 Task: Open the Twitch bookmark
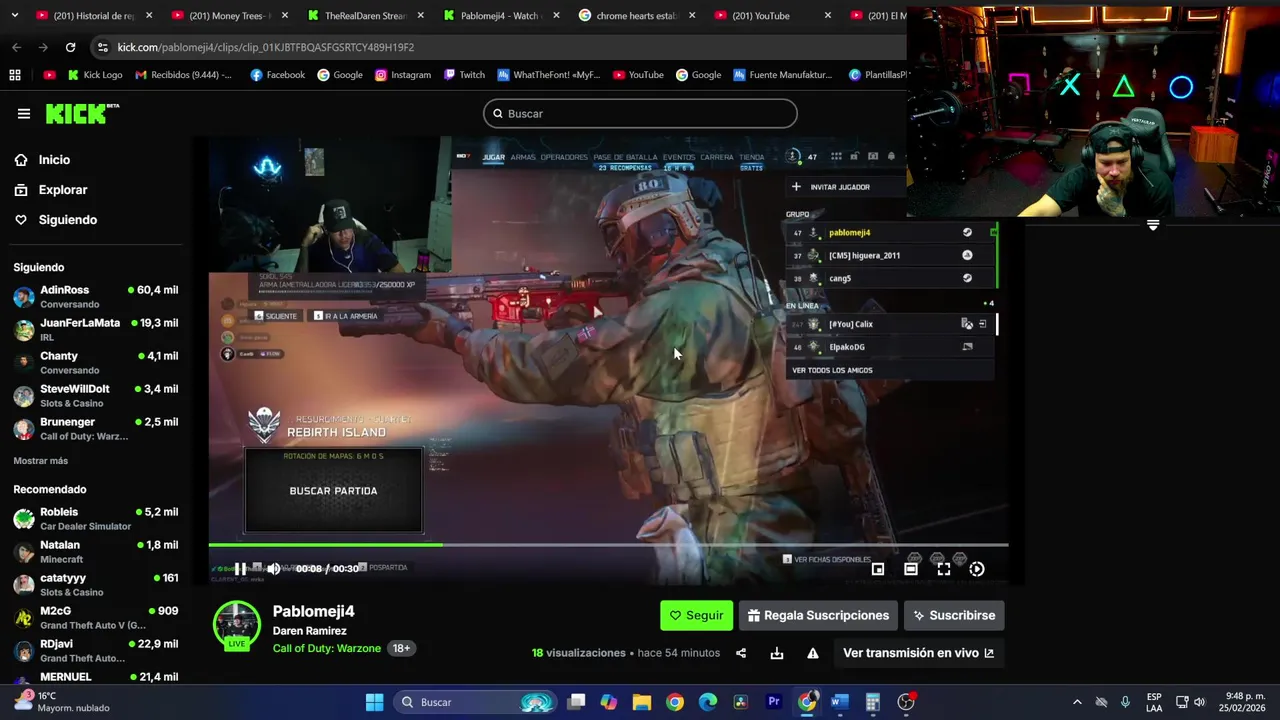point(464,75)
